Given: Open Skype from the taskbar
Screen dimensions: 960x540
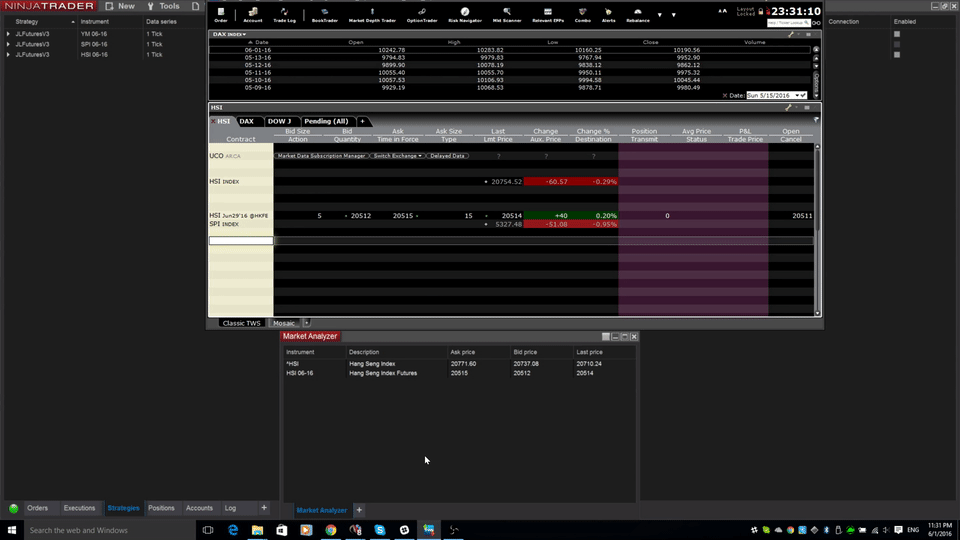Looking at the screenshot, I should coord(380,530).
